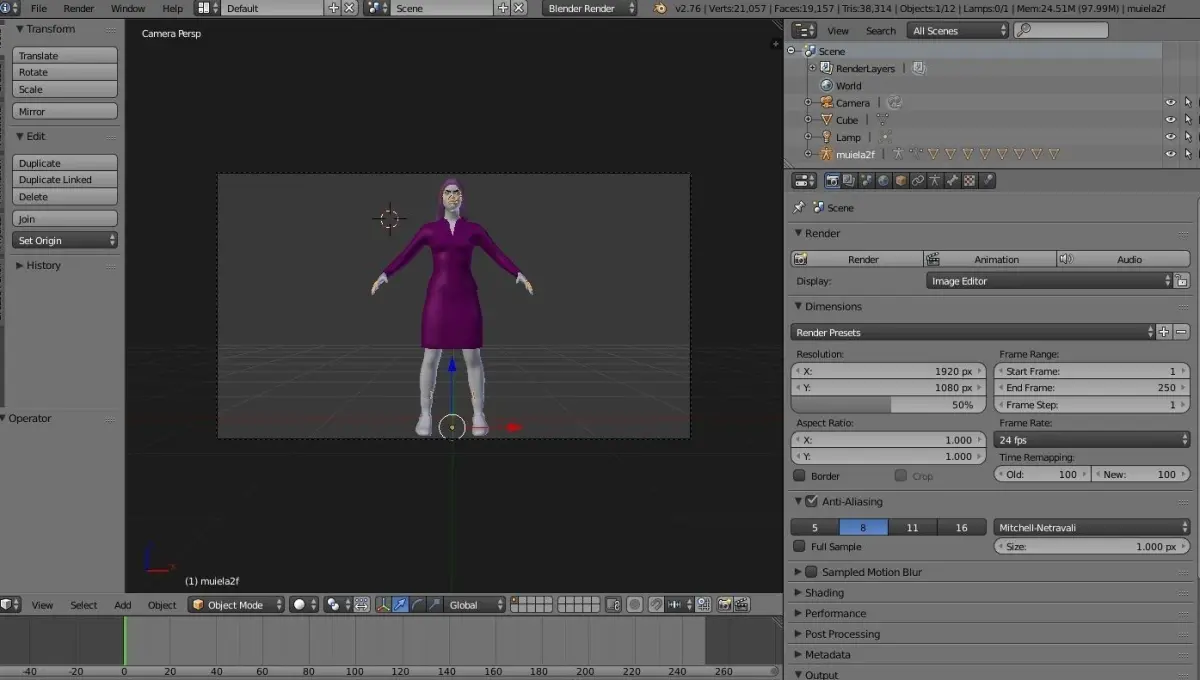The width and height of the screenshot is (1200, 680).
Task: Click the Blender logo in info header
Action: tap(660, 8)
